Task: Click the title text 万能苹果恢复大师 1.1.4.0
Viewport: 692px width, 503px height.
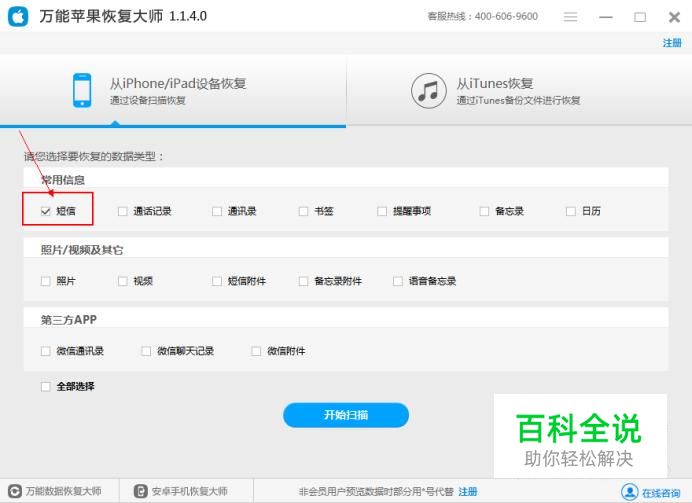Action: [123, 17]
